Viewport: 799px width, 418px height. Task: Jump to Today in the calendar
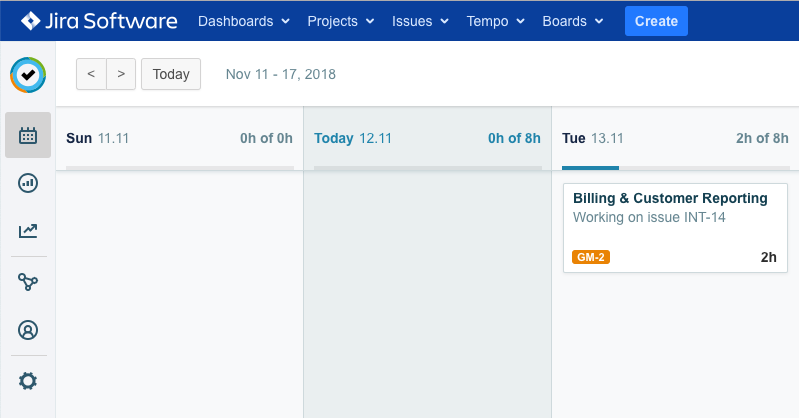[x=171, y=74]
